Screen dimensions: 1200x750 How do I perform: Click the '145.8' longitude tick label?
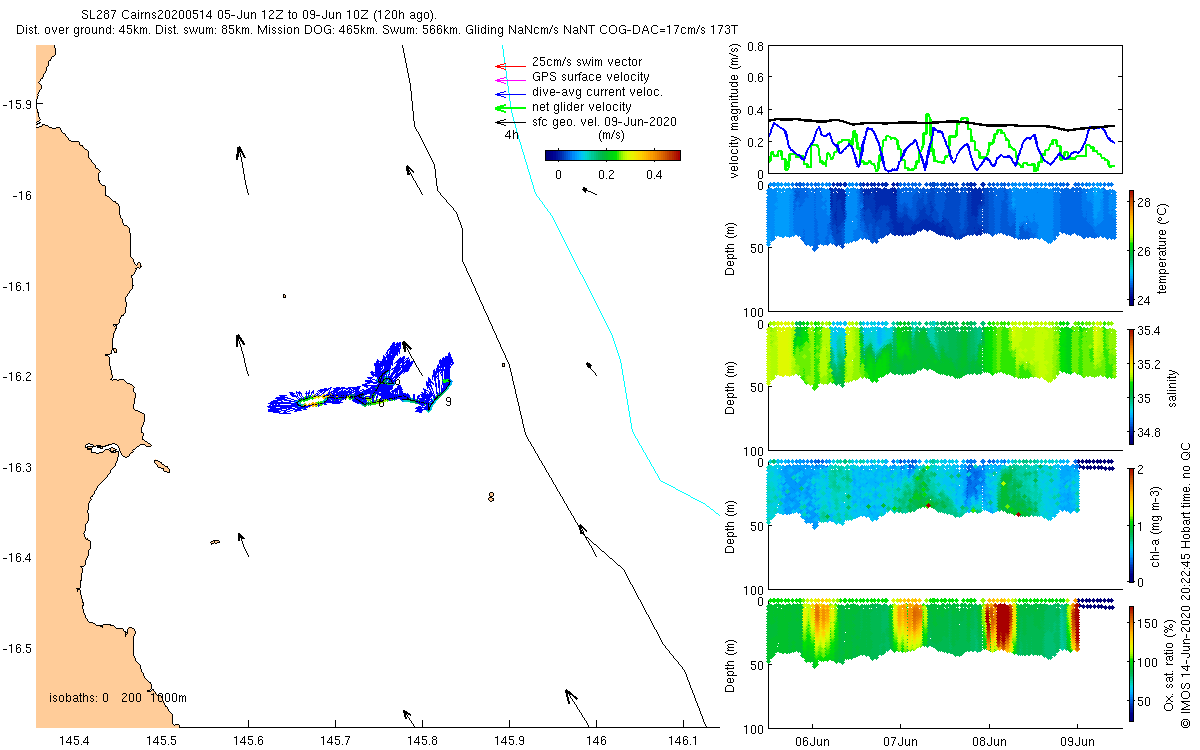point(422,740)
